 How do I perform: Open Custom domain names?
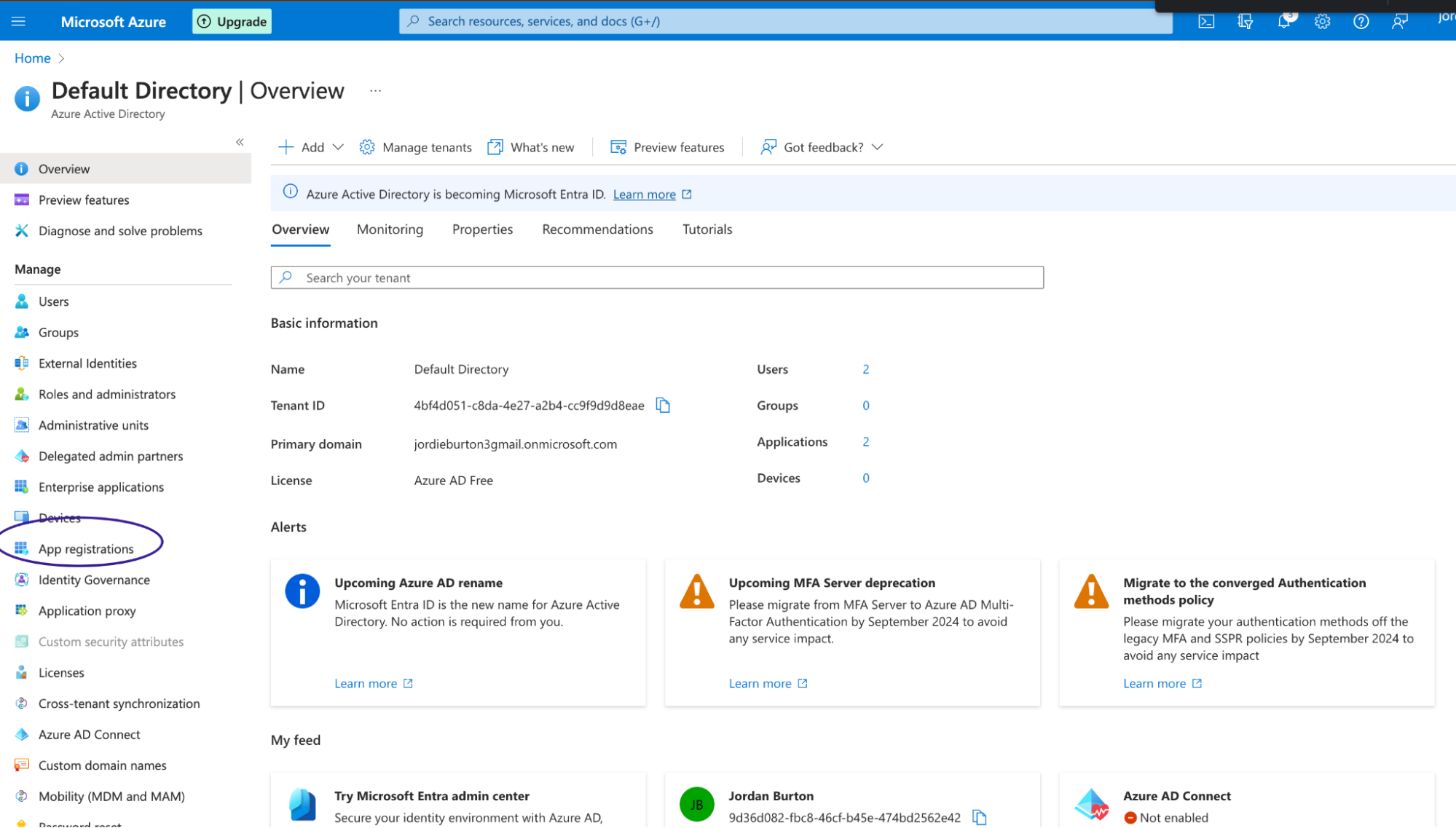pyautogui.click(x=102, y=766)
